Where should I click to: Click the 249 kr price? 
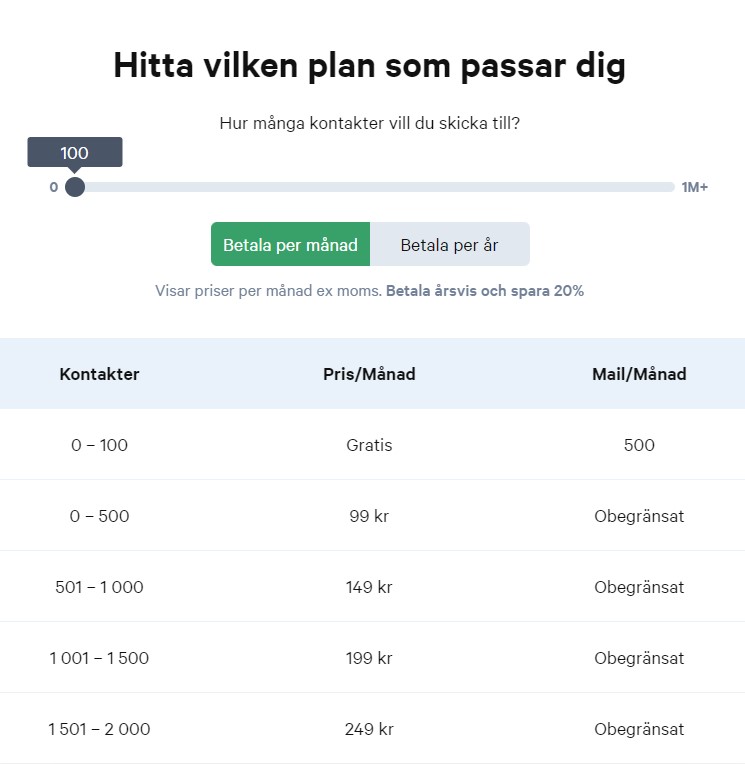[369, 729]
